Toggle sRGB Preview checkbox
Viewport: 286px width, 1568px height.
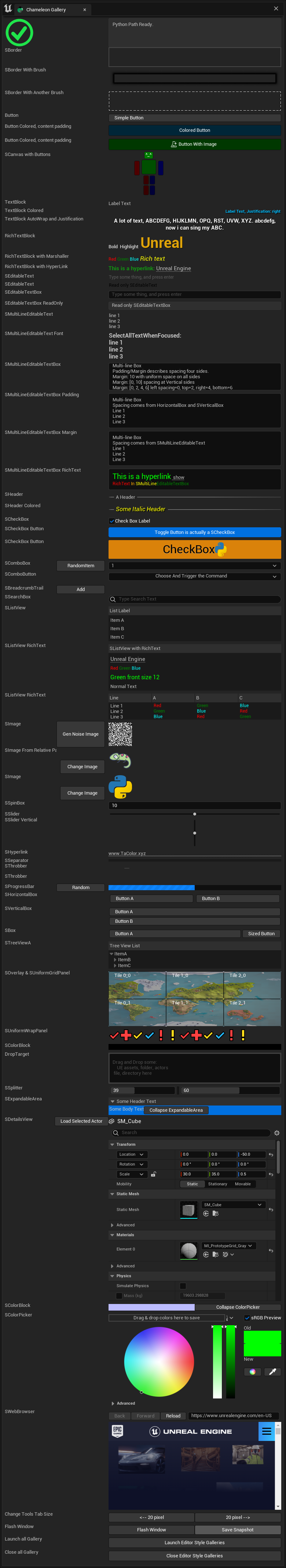[x=247, y=1317]
